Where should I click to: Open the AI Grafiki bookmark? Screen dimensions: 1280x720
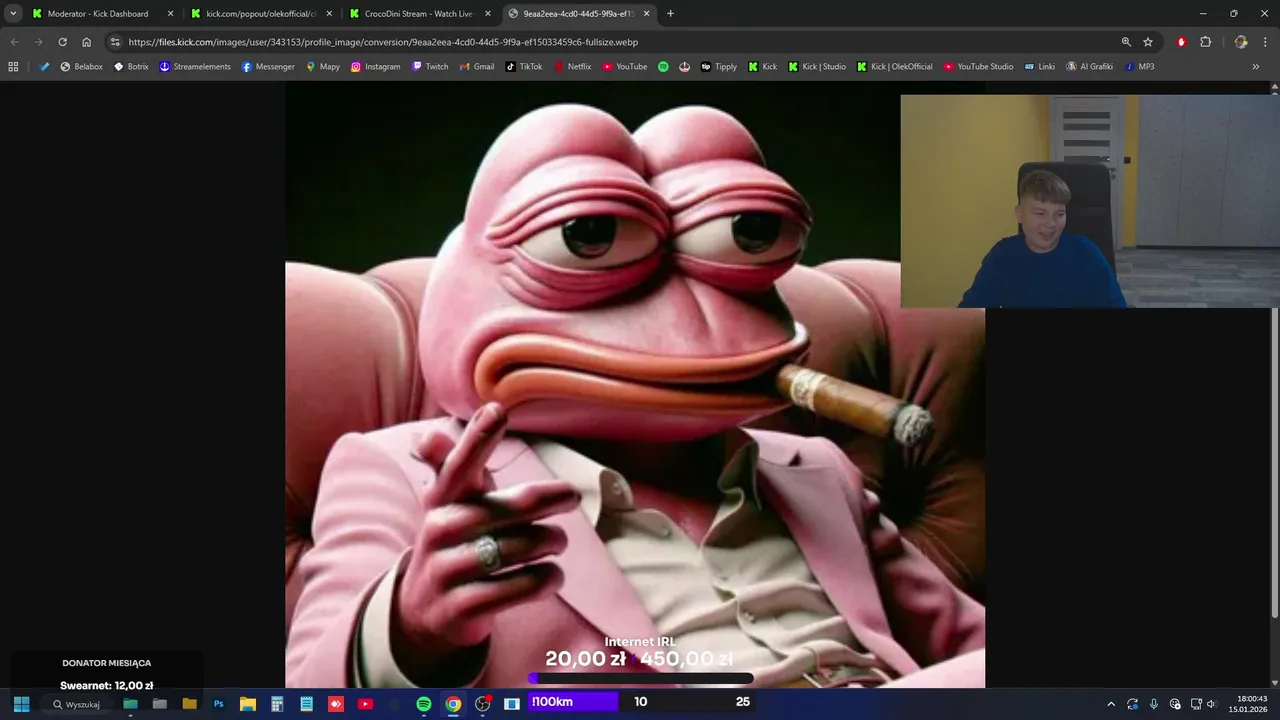tap(1089, 67)
